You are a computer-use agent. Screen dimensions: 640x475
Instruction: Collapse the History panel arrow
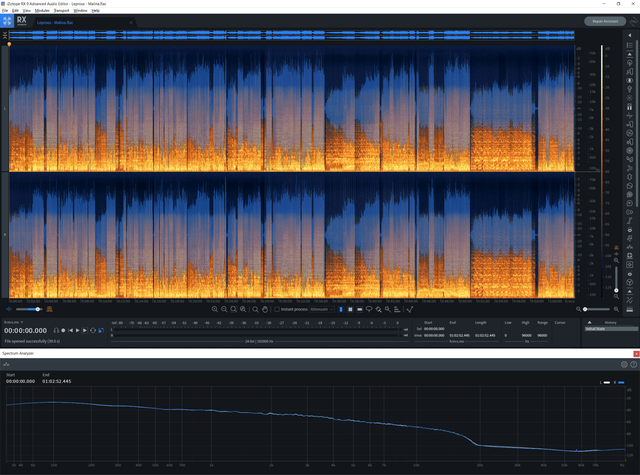(x=589, y=322)
